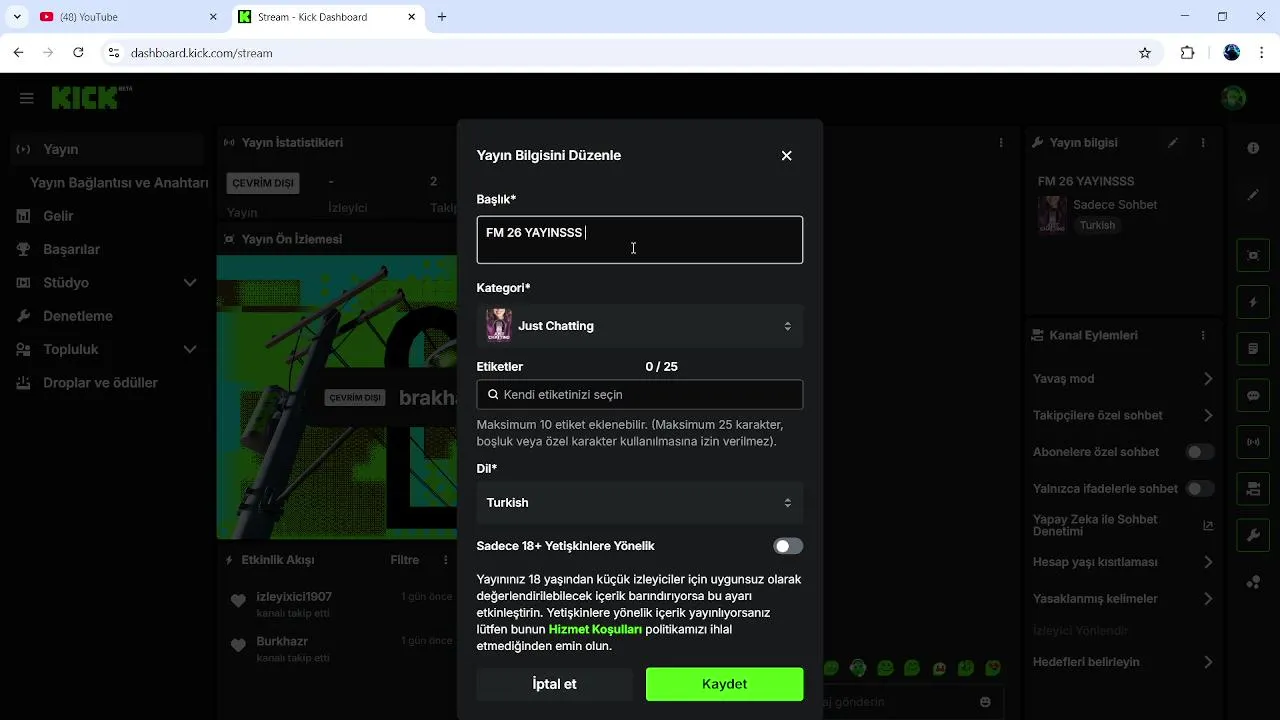Open the Chrome tab search dropdown
1280x720 pixels.
point(17,17)
